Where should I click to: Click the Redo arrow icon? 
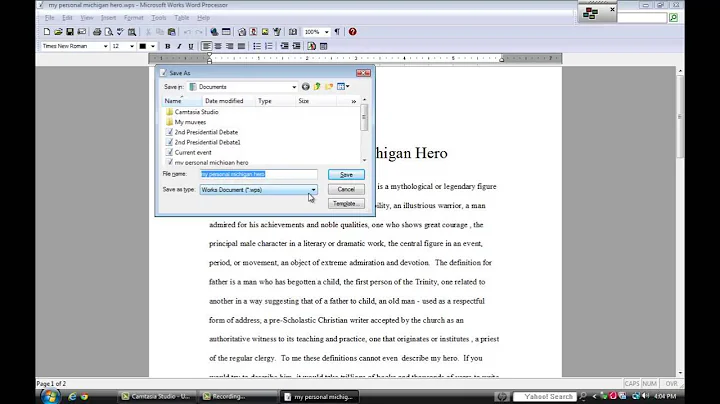pos(198,32)
